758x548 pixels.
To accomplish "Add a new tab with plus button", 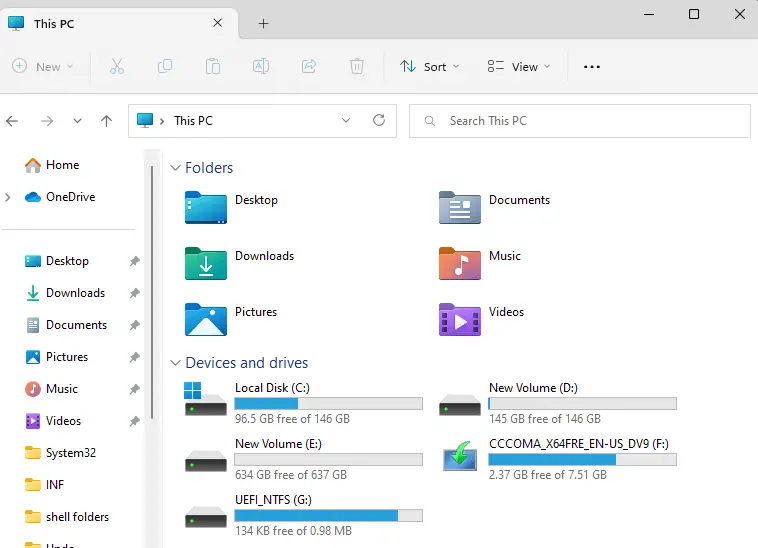I will (263, 23).
